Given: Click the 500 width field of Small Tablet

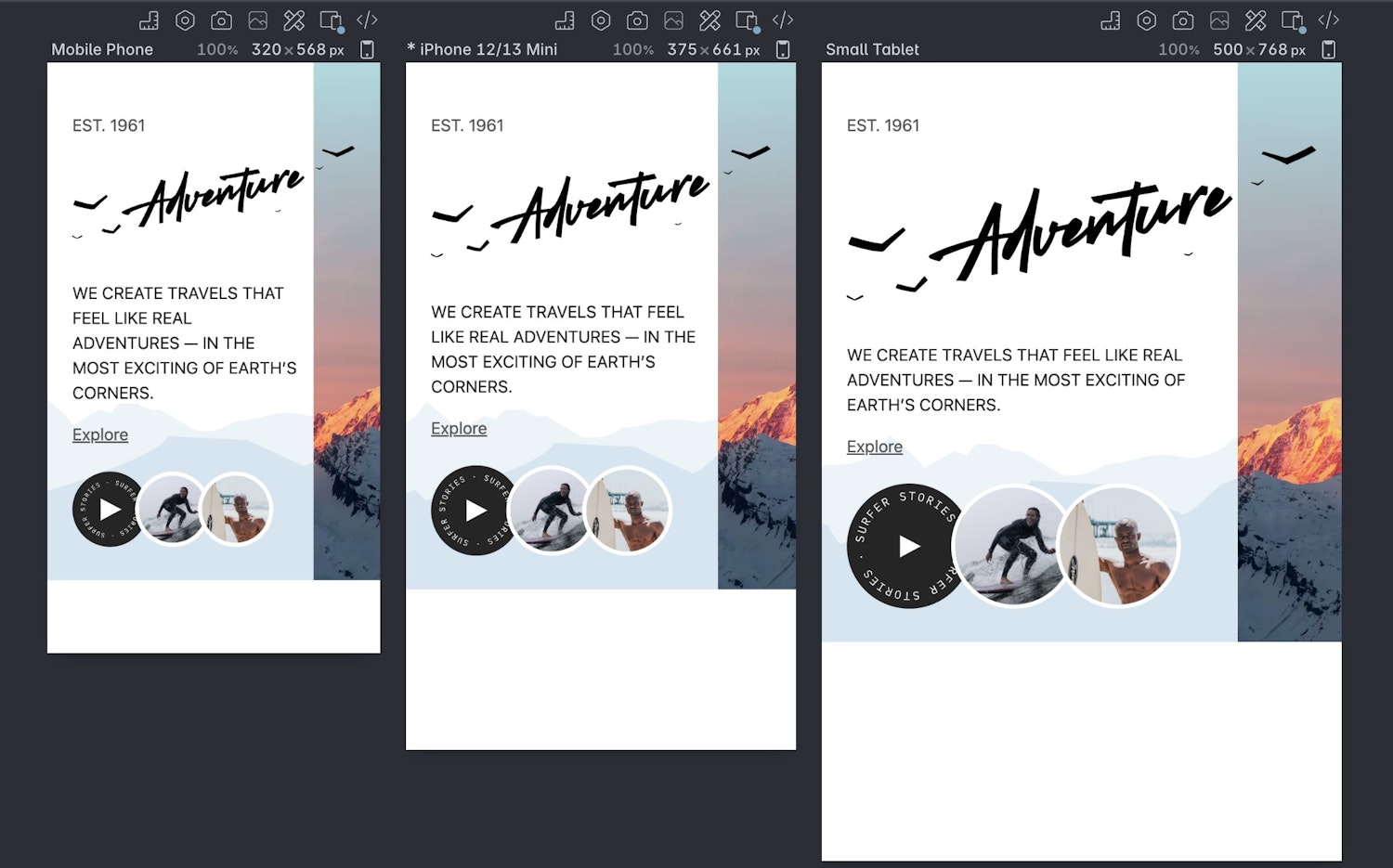Looking at the screenshot, I should (1227, 50).
